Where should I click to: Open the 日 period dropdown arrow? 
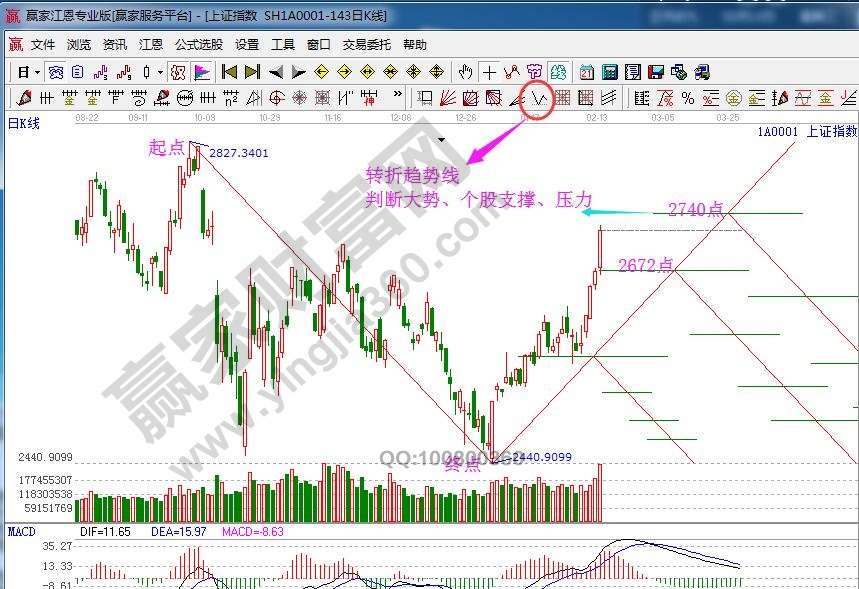[x=37, y=72]
